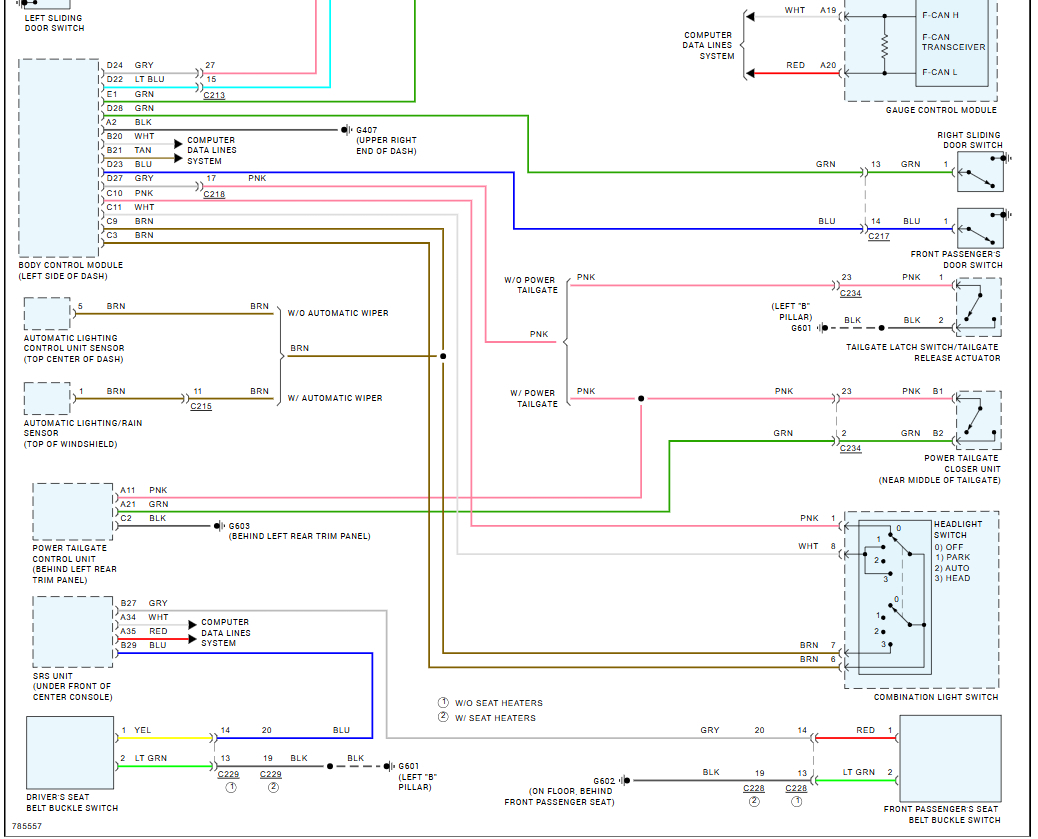Select the Automatic Lighting Control Unit Sensor box

47,313
